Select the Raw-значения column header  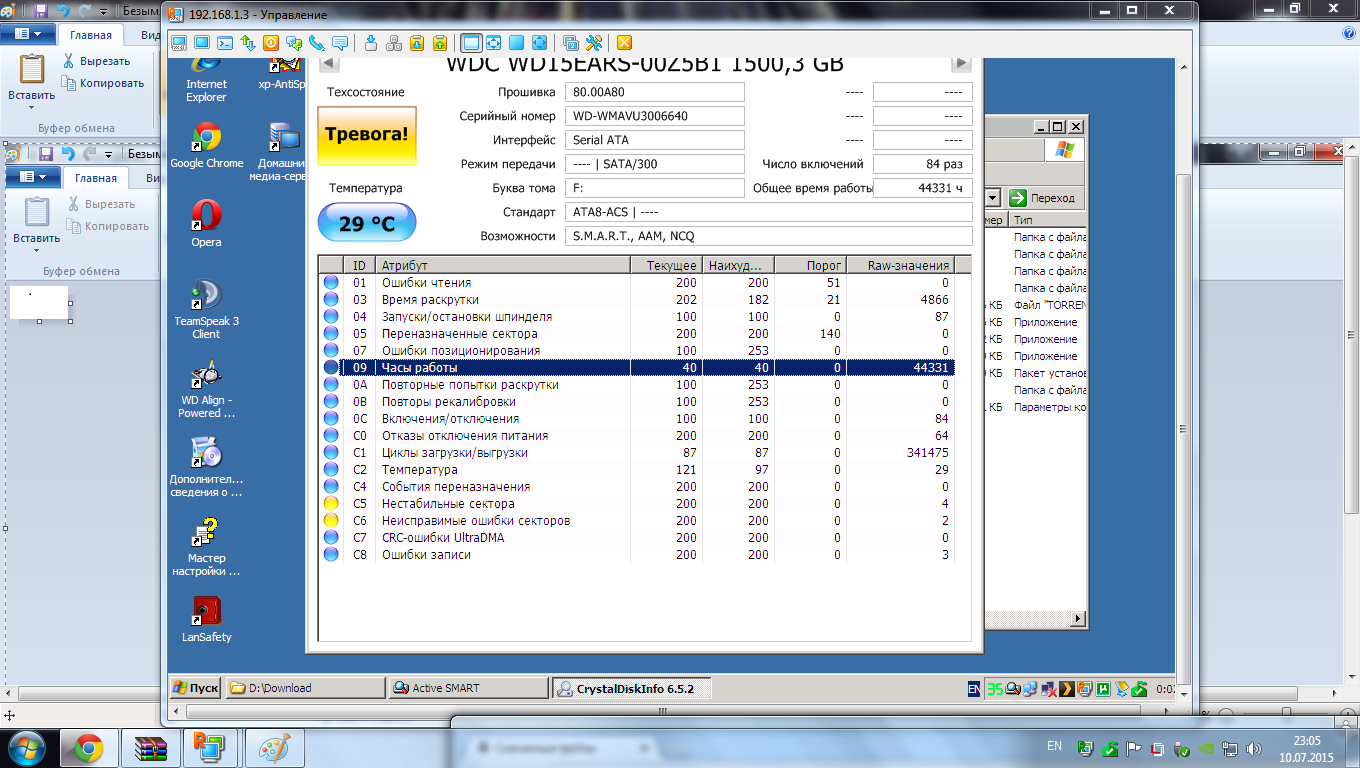[x=900, y=265]
